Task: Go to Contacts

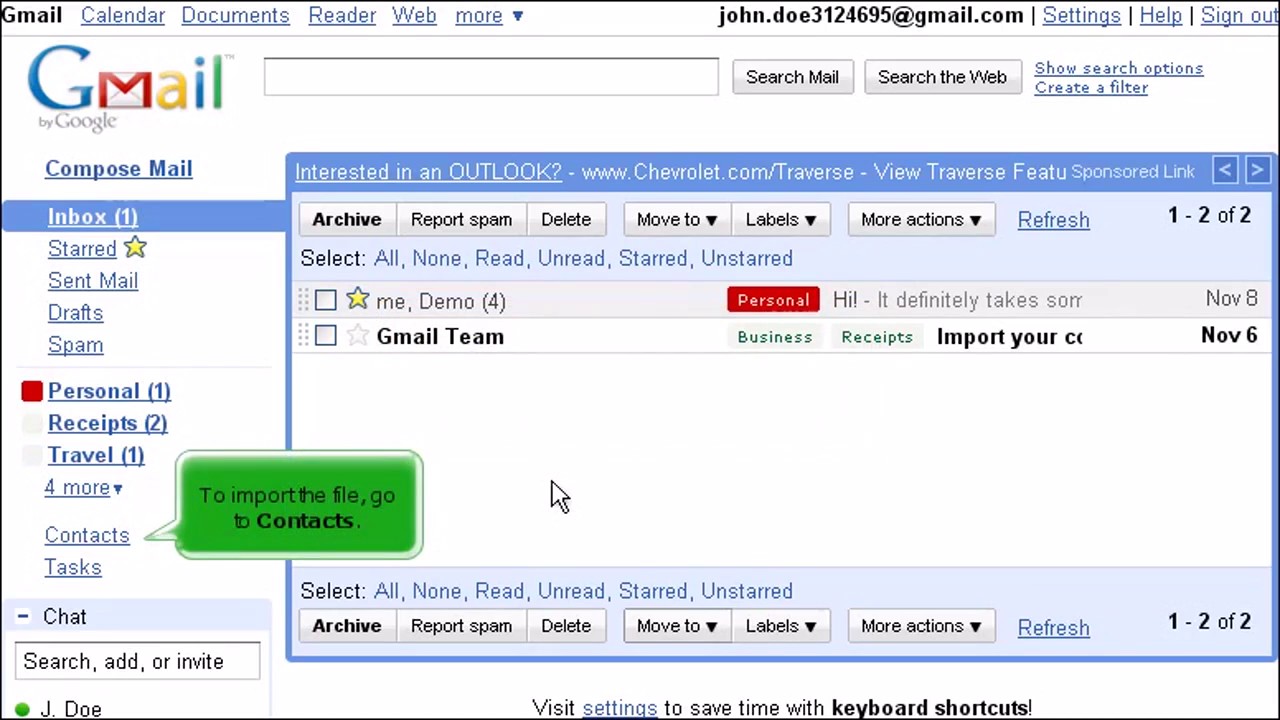Action: [x=87, y=535]
